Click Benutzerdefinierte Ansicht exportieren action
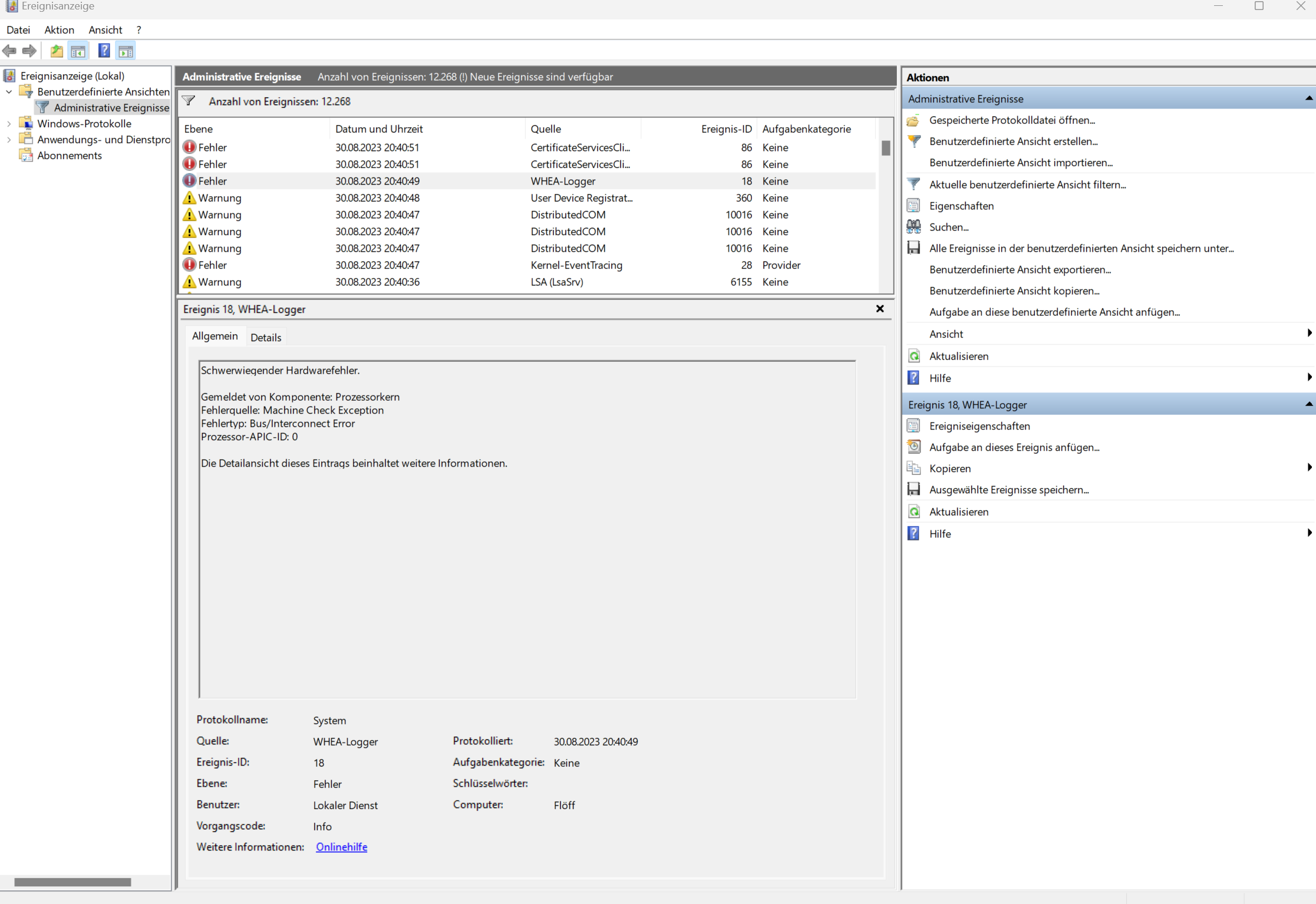The width and height of the screenshot is (1316, 904). click(x=1020, y=269)
